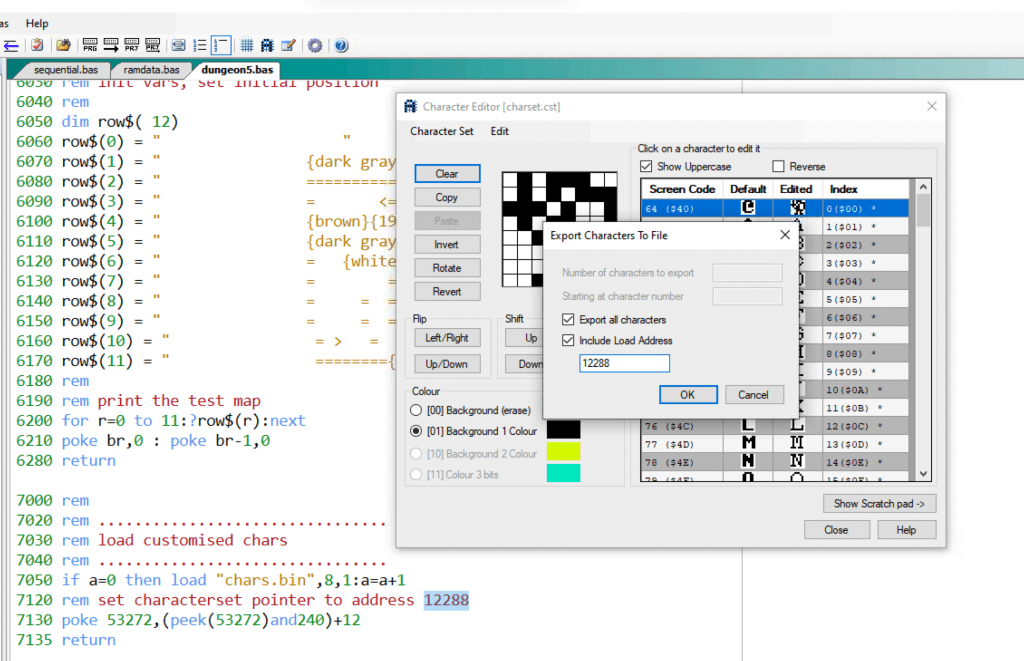Viewport: 1024px width, 661px height.
Task: Click the folder with binoculars search icon
Action: tap(63, 45)
